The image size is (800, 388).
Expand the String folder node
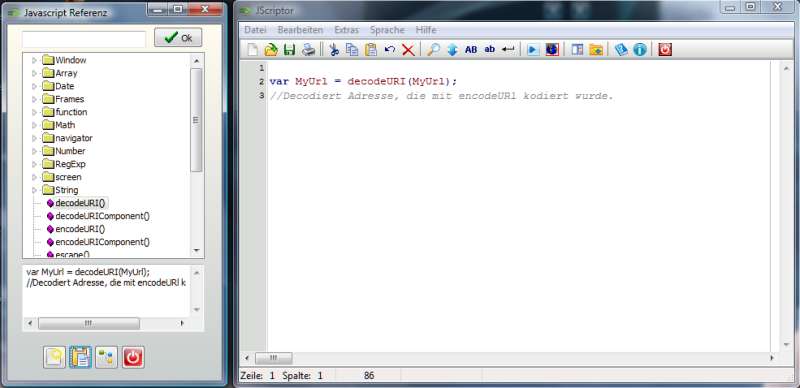[35, 190]
